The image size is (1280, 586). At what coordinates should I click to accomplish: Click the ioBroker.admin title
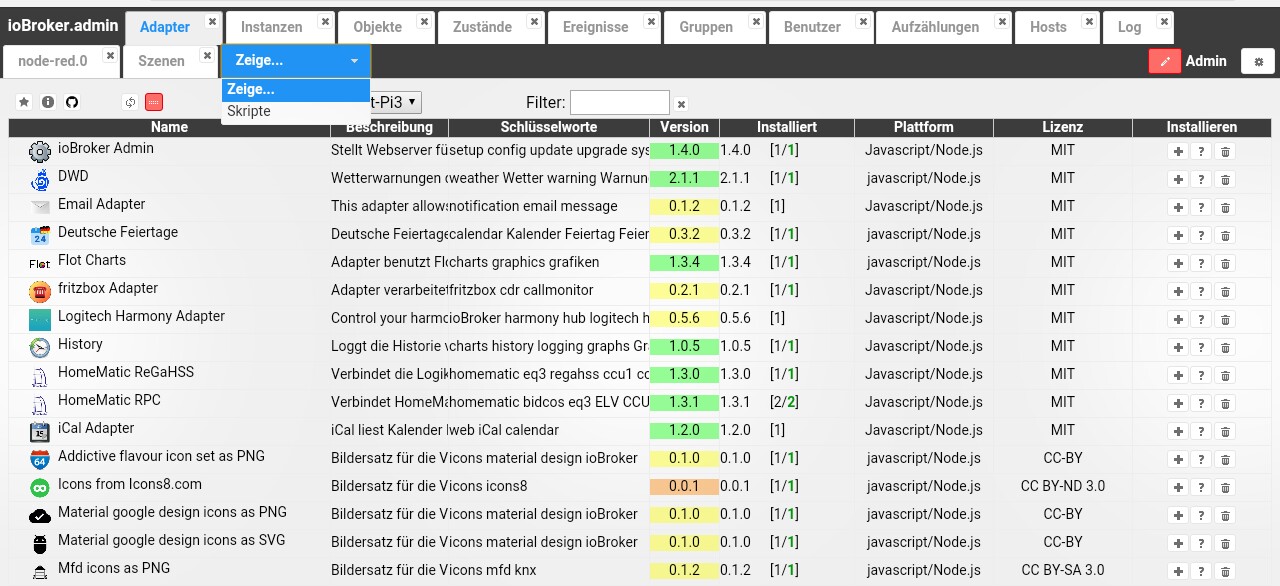[63, 25]
